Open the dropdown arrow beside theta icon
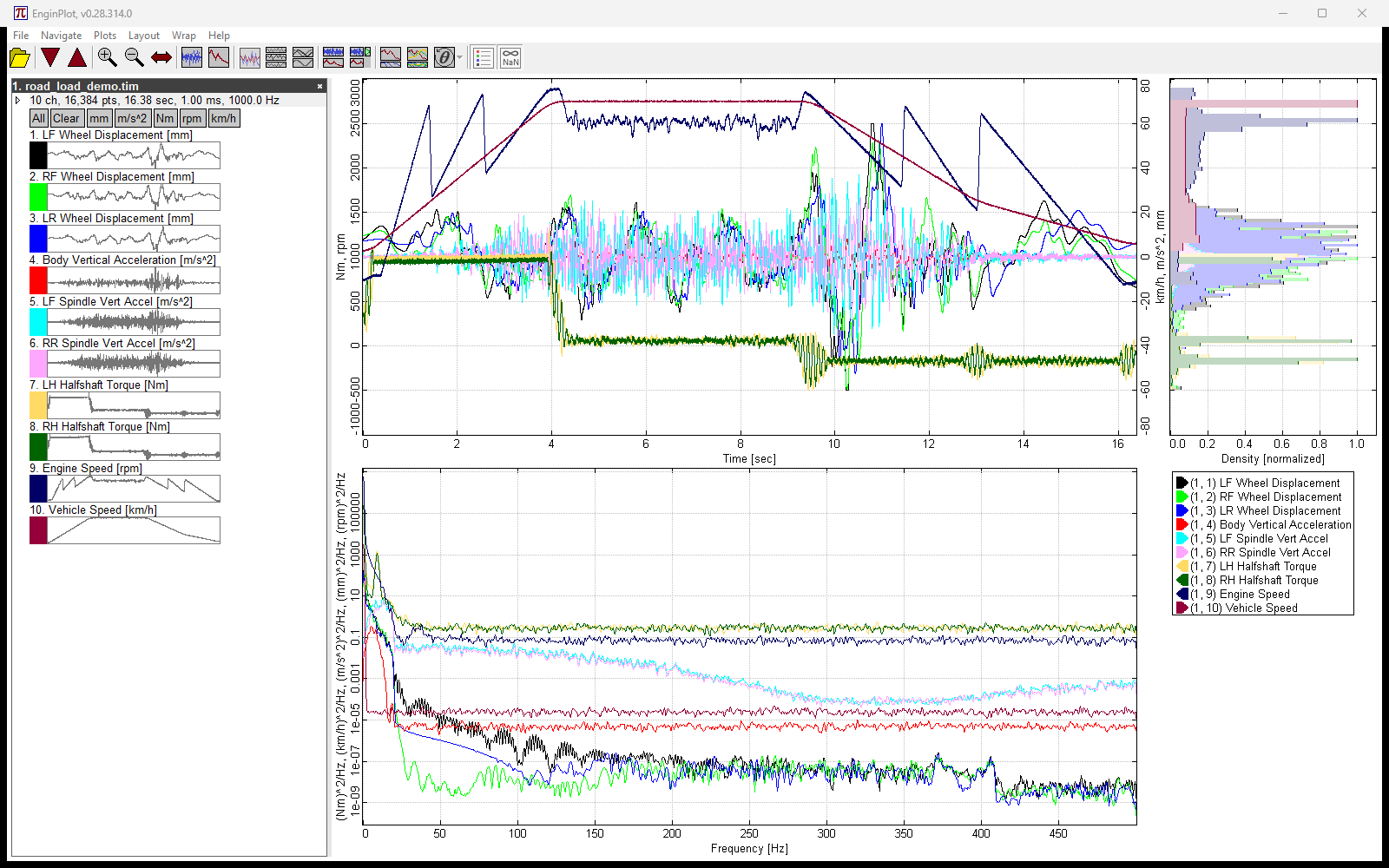The height and width of the screenshot is (868, 1389). [x=460, y=58]
